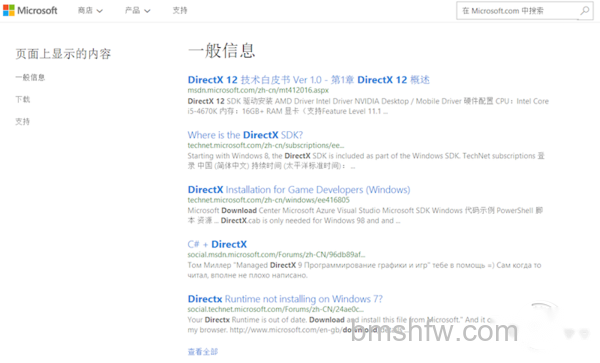The height and width of the screenshot is (363, 600).
Task: Click the description starting 'Starting with Windows 8'
Action: 366,161
